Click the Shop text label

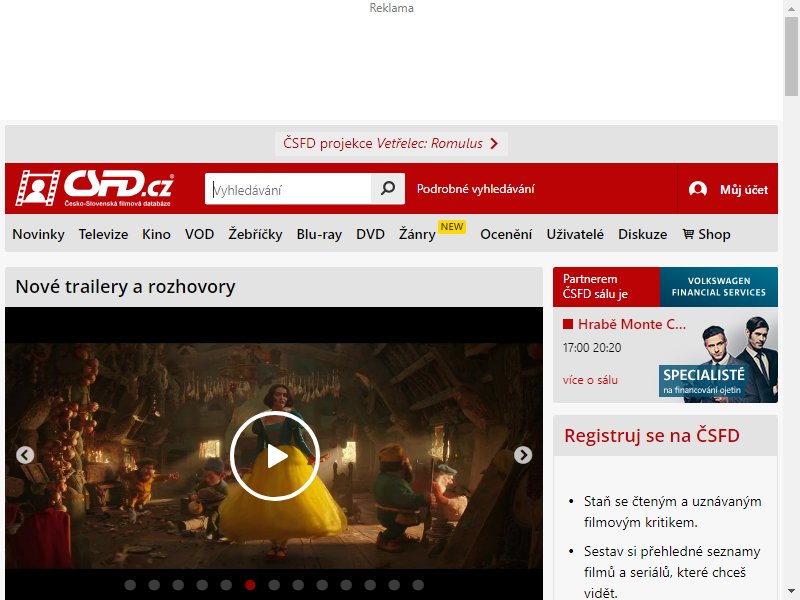[714, 234]
